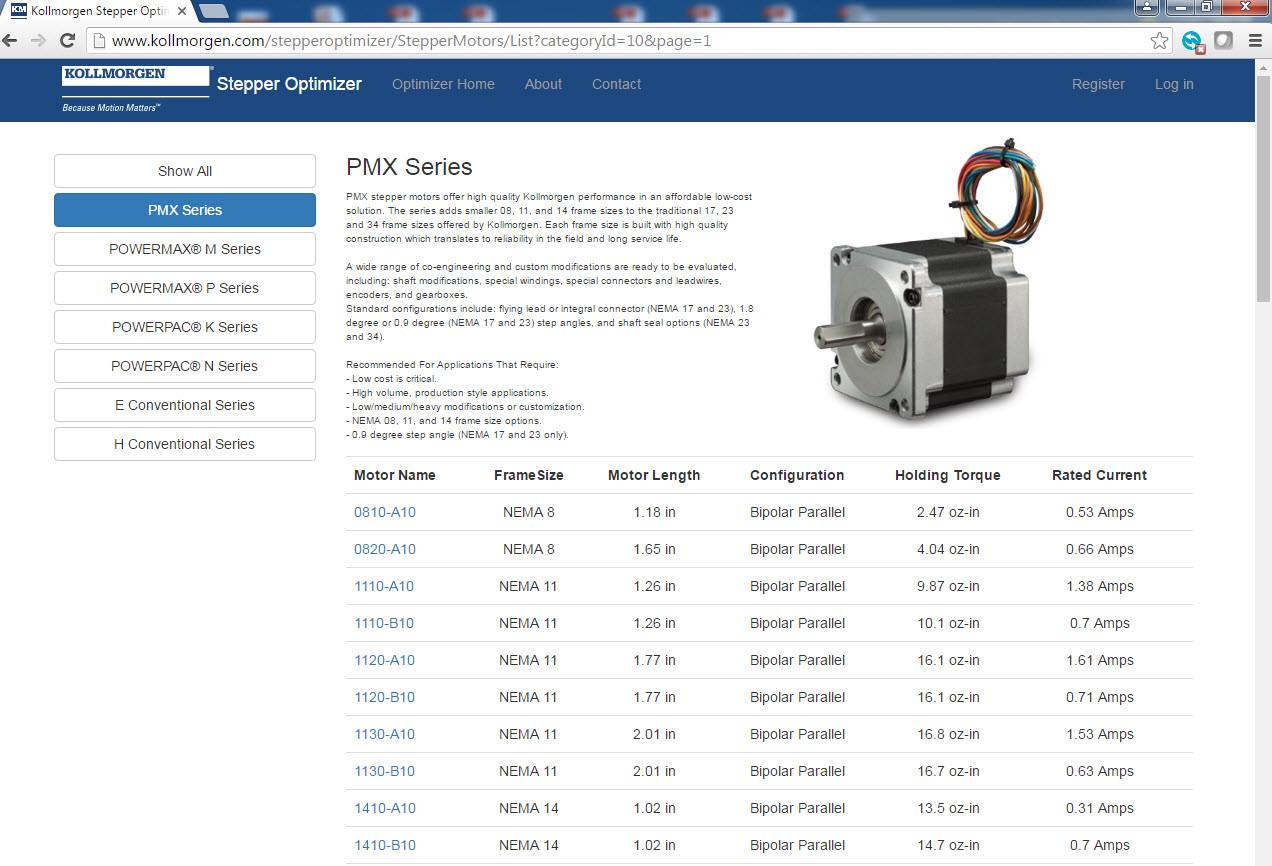The image size is (1272, 866).
Task: Click the 9.87 oz-in holding torque value
Action: click(948, 586)
